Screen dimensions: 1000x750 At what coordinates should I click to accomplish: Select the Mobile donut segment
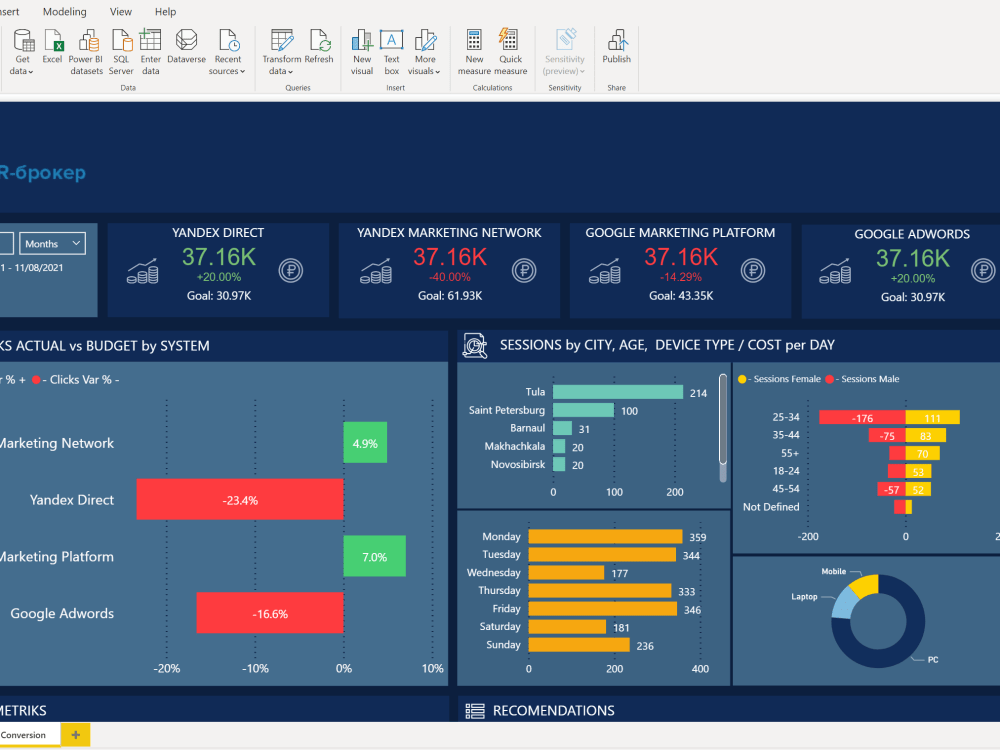pyautogui.click(x=866, y=584)
